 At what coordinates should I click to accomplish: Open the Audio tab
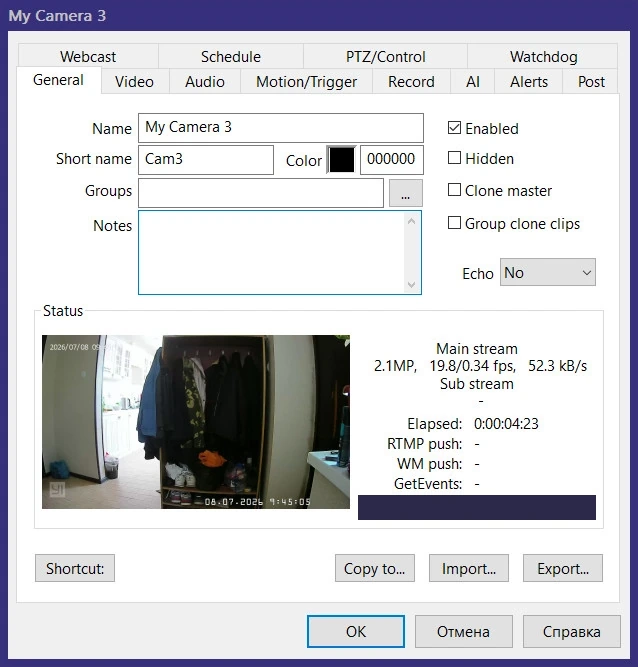(x=205, y=82)
